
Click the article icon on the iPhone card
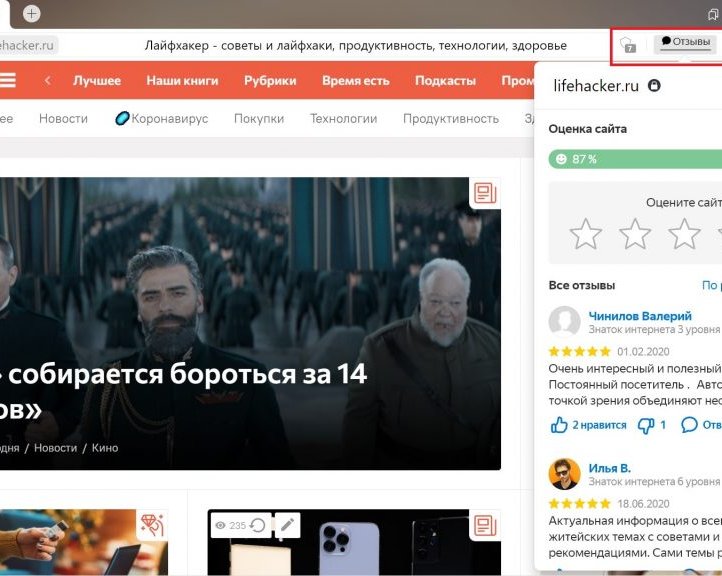coord(485,525)
